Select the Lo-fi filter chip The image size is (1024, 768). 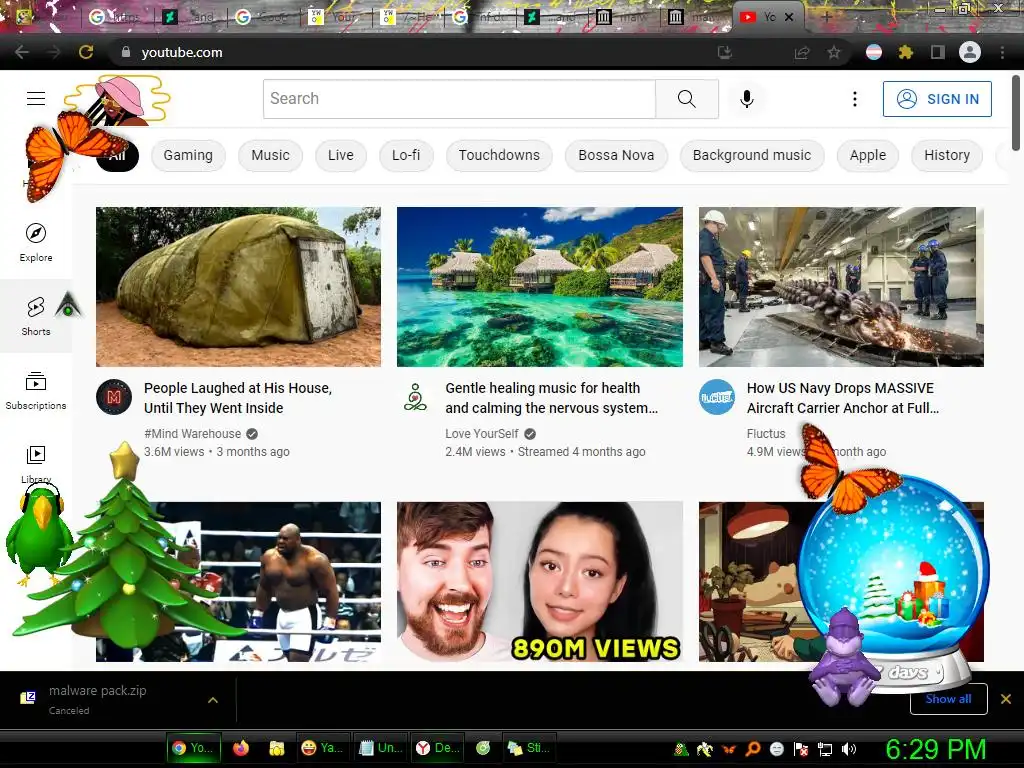(x=406, y=155)
